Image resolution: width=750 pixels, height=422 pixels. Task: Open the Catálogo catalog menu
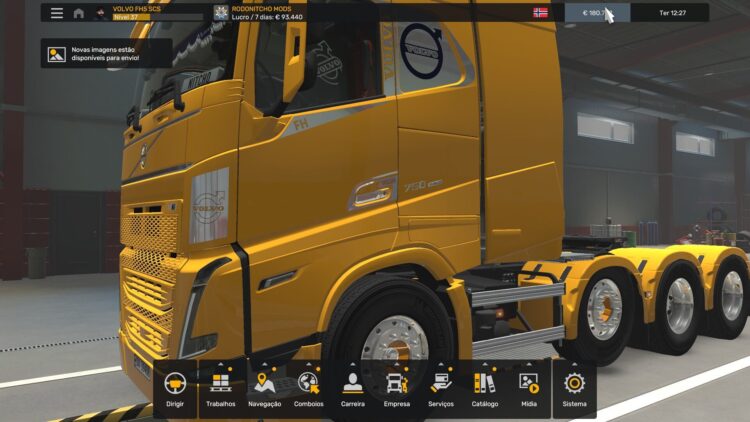point(485,388)
